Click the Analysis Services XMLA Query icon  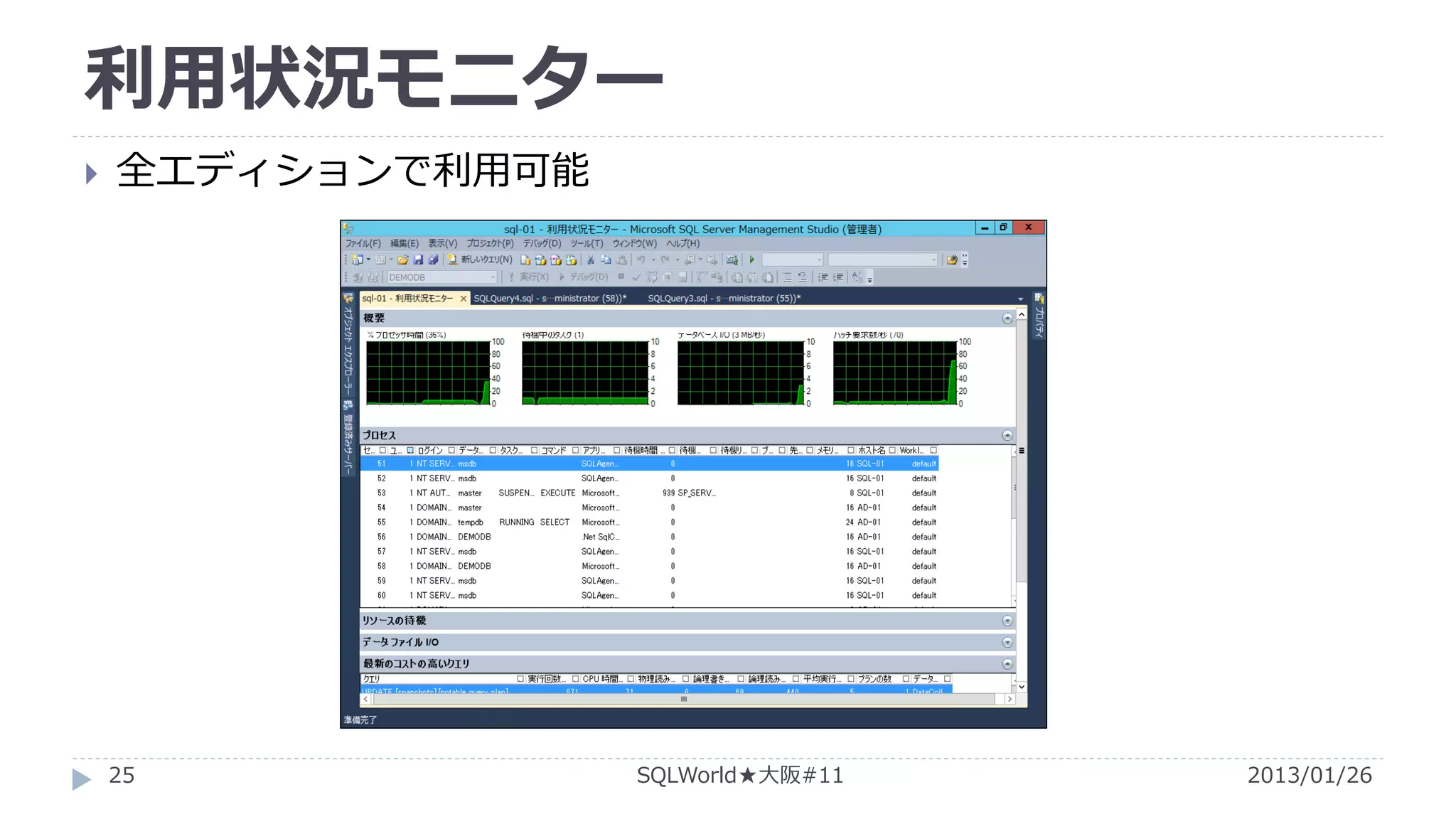click(571, 259)
